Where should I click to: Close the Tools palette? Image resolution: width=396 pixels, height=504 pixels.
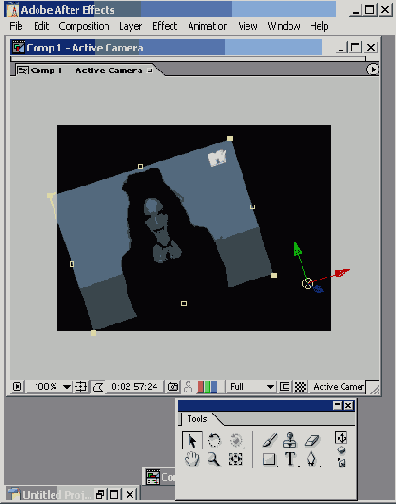click(x=348, y=405)
